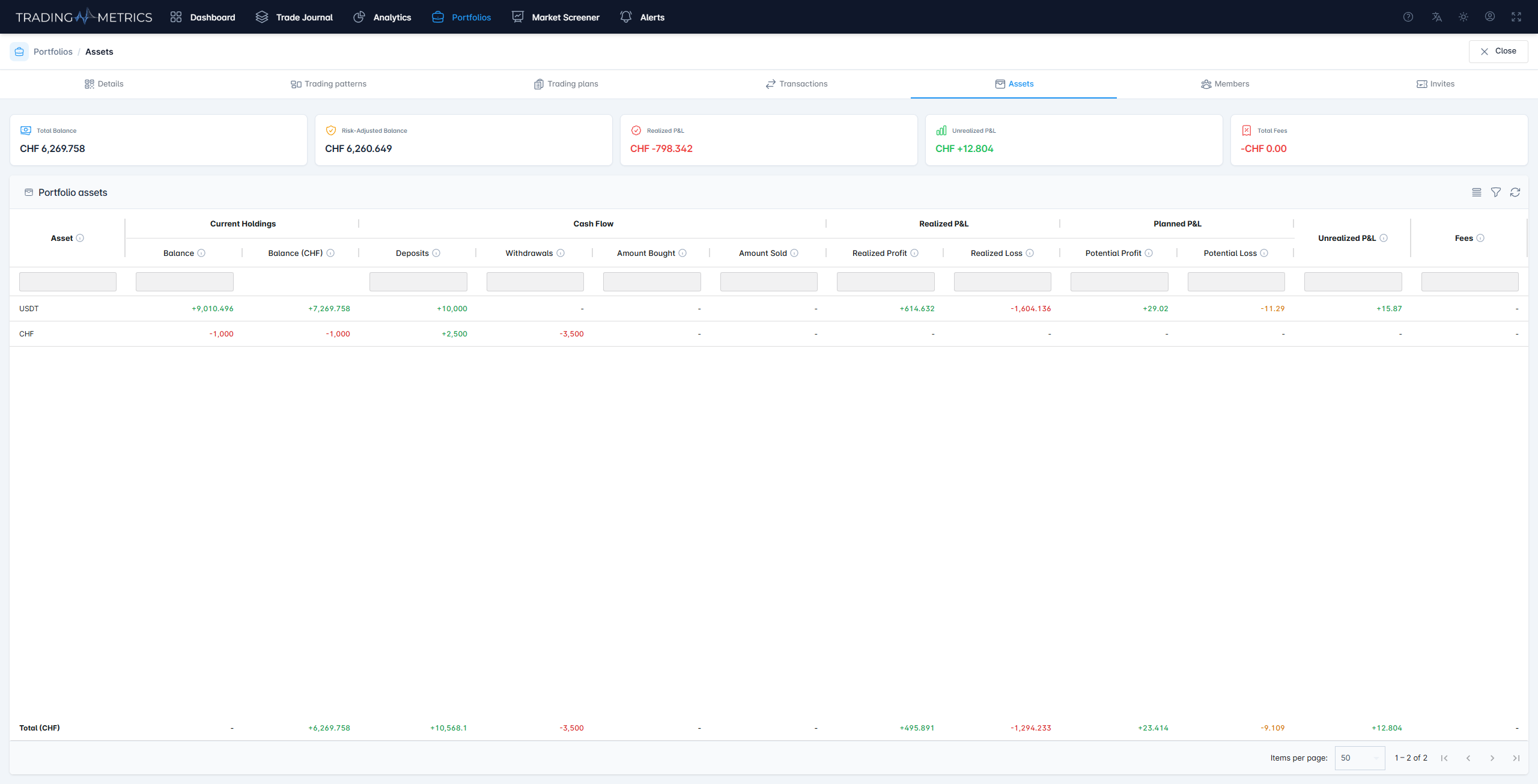Viewport: 1538px width, 784px height.
Task: Open Portfolios in top navigation
Action: pyautogui.click(x=461, y=17)
